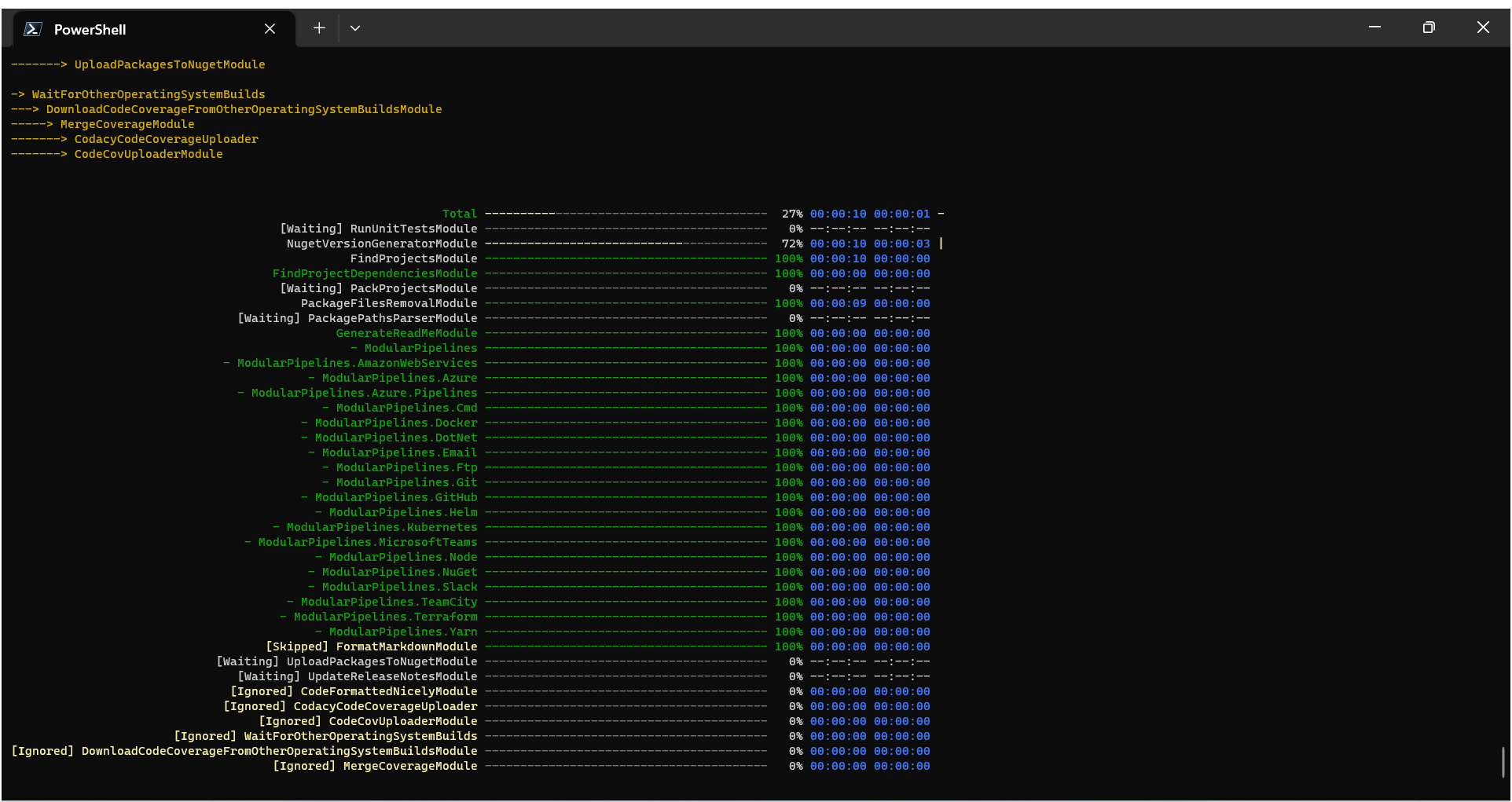Click the NugetVersionGeneratorModule progress bar
This screenshot has height=802, width=1512.
click(x=626, y=244)
